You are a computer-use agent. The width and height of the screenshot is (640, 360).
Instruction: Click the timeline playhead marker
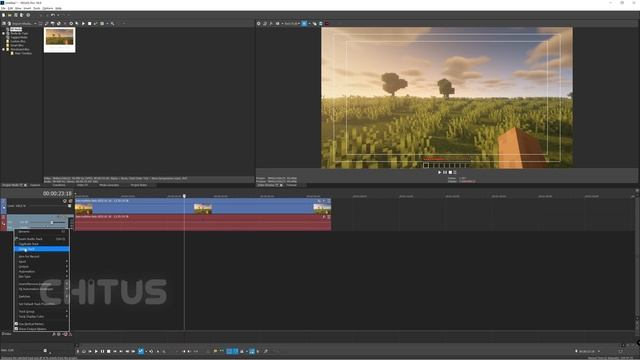pyautogui.click(x=184, y=196)
